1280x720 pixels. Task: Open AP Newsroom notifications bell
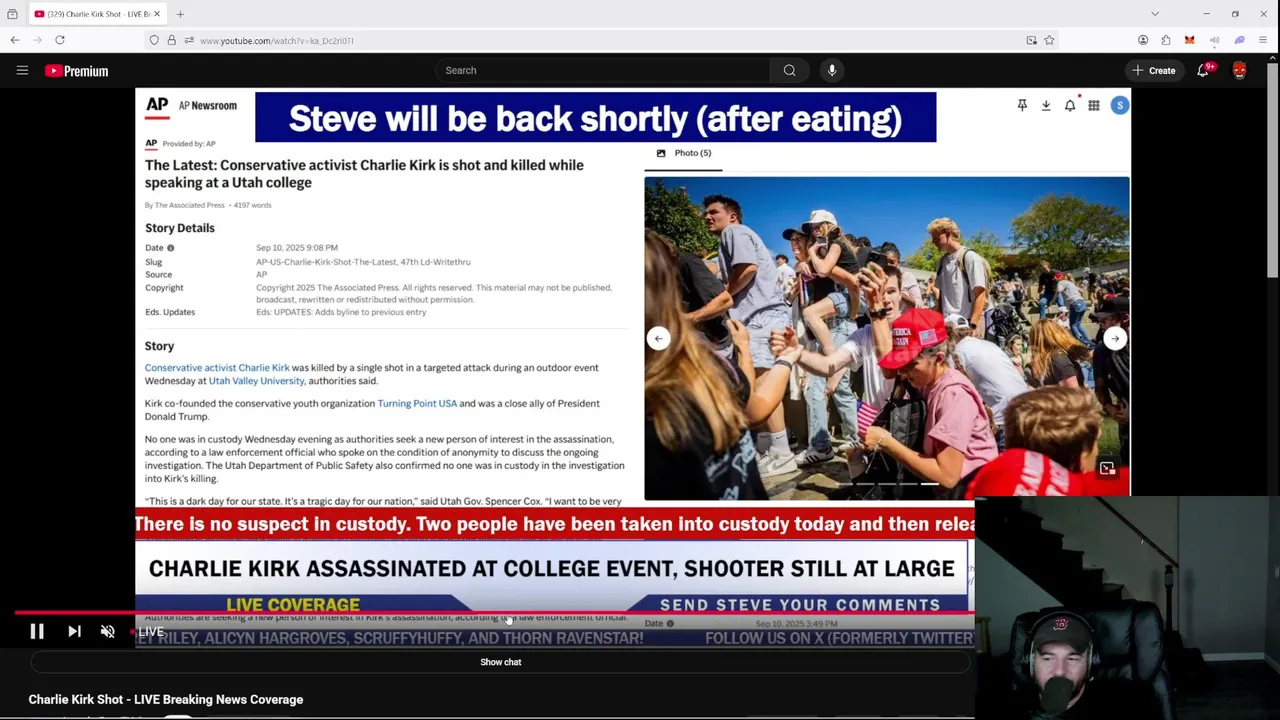click(1070, 105)
